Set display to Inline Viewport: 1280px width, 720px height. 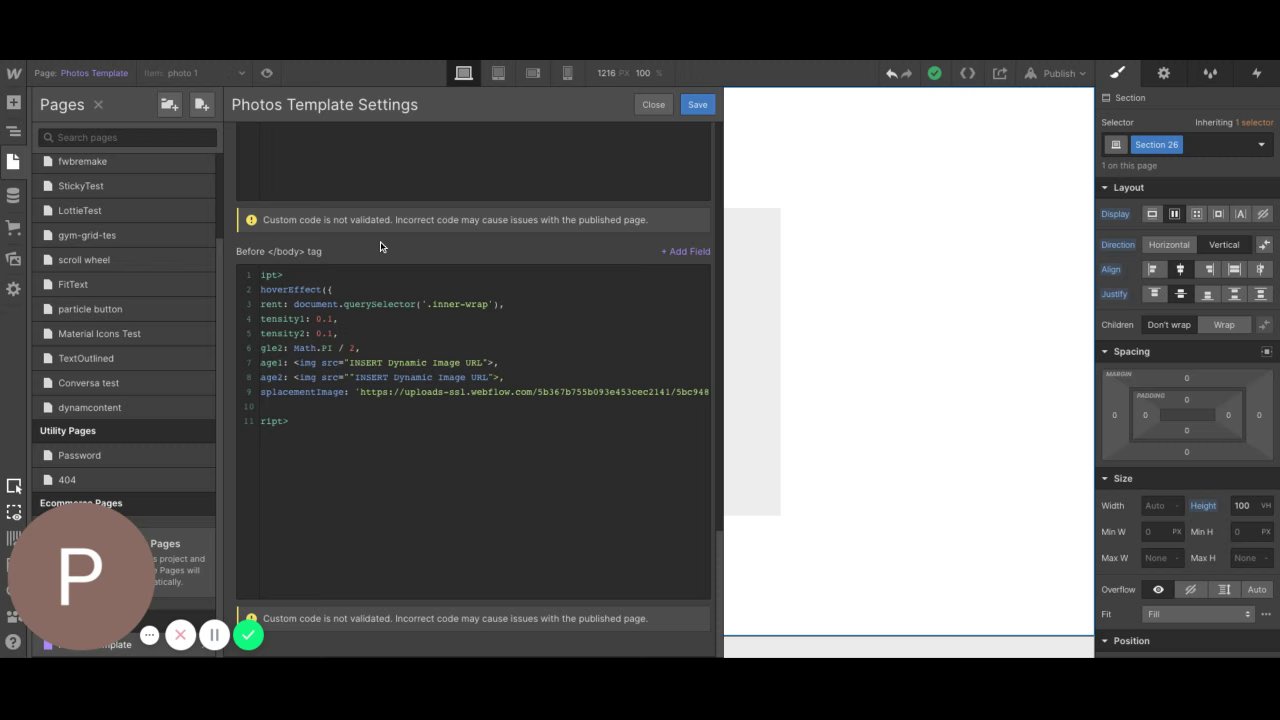click(x=1240, y=214)
